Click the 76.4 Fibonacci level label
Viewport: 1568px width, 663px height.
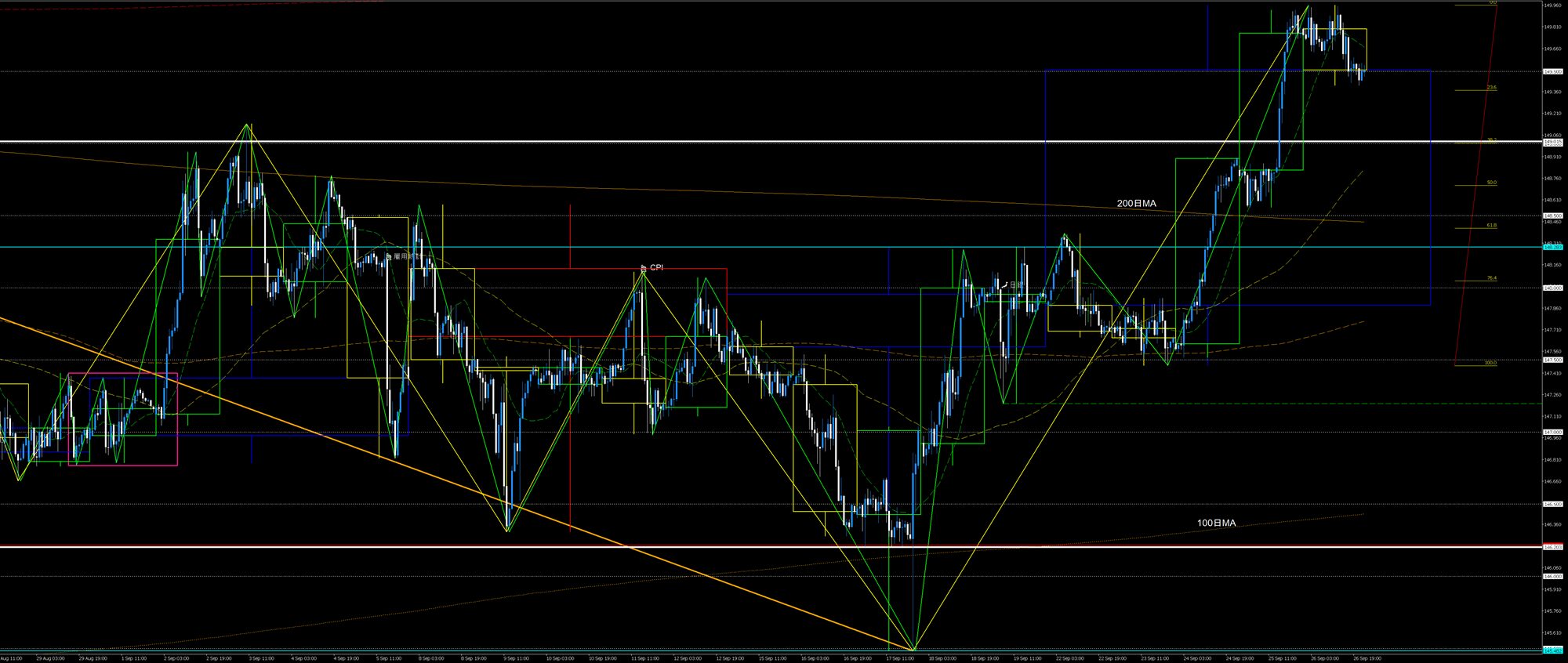pyautogui.click(x=1491, y=278)
